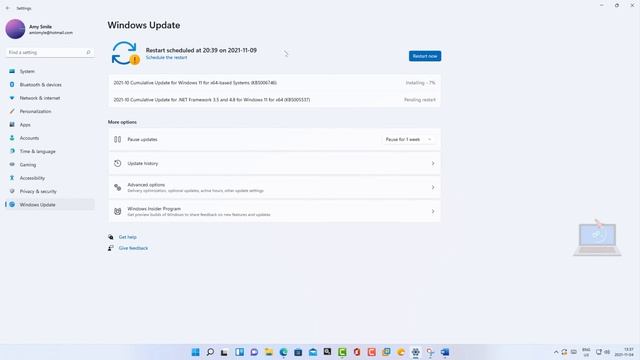Image resolution: width=640 pixels, height=360 pixels.
Task: Open the Pause for 1 week dropdown
Action: [408, 140]
